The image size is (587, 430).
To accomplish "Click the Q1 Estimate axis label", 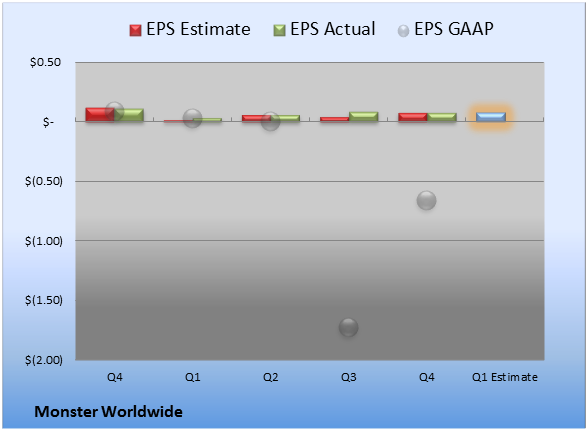I will tap(505, 377).
